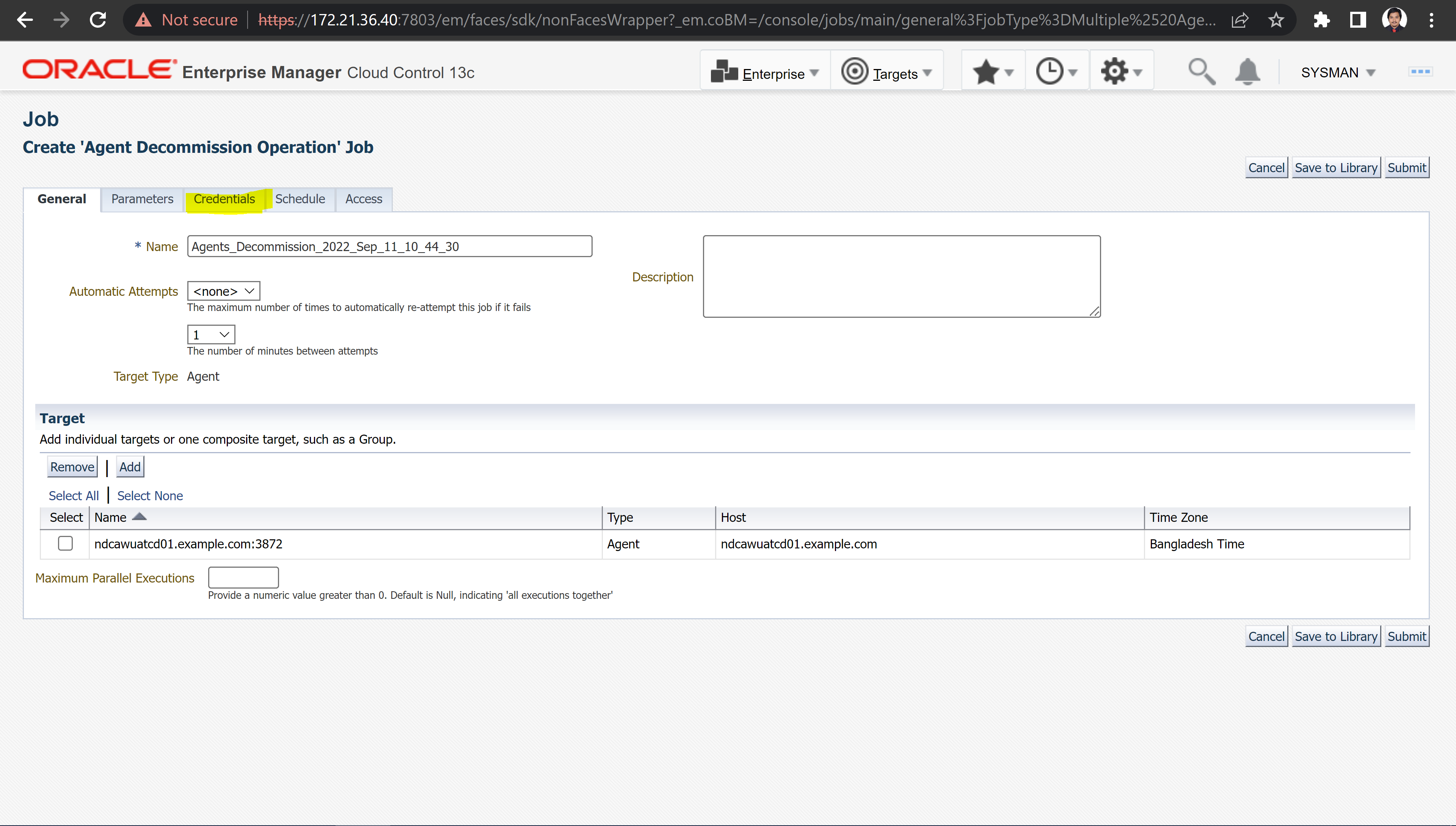
Task: Click the bottom Cancel button
Action: (x=1266, y=636)
